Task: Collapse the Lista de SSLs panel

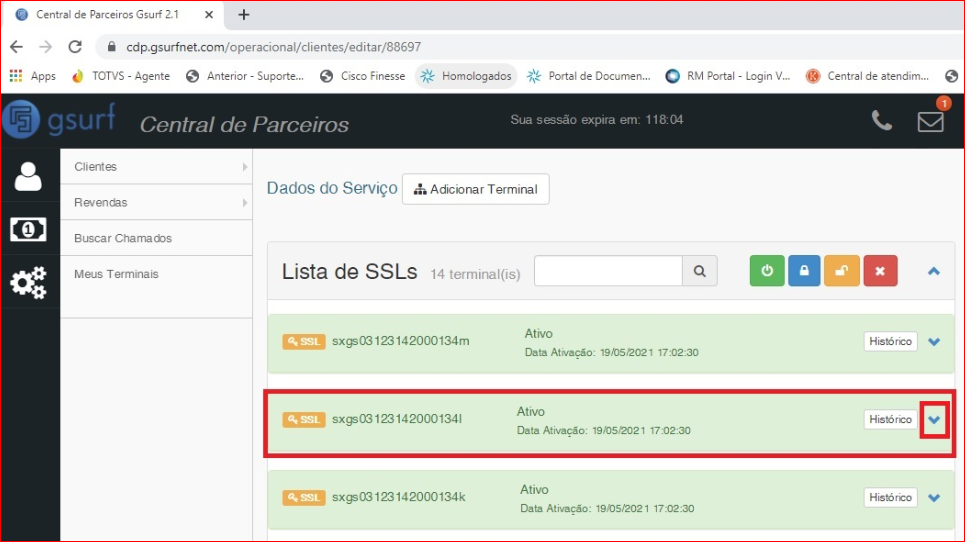Action: (934, 271)
